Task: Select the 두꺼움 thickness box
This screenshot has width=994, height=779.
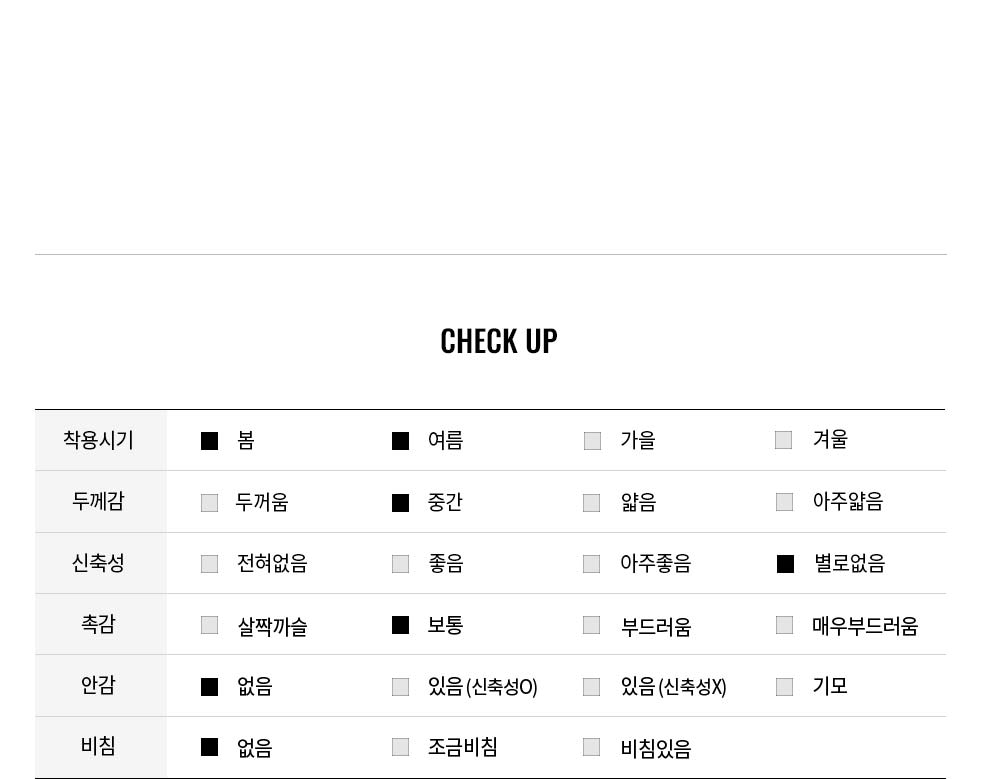Action: click(x=209, y=503)
